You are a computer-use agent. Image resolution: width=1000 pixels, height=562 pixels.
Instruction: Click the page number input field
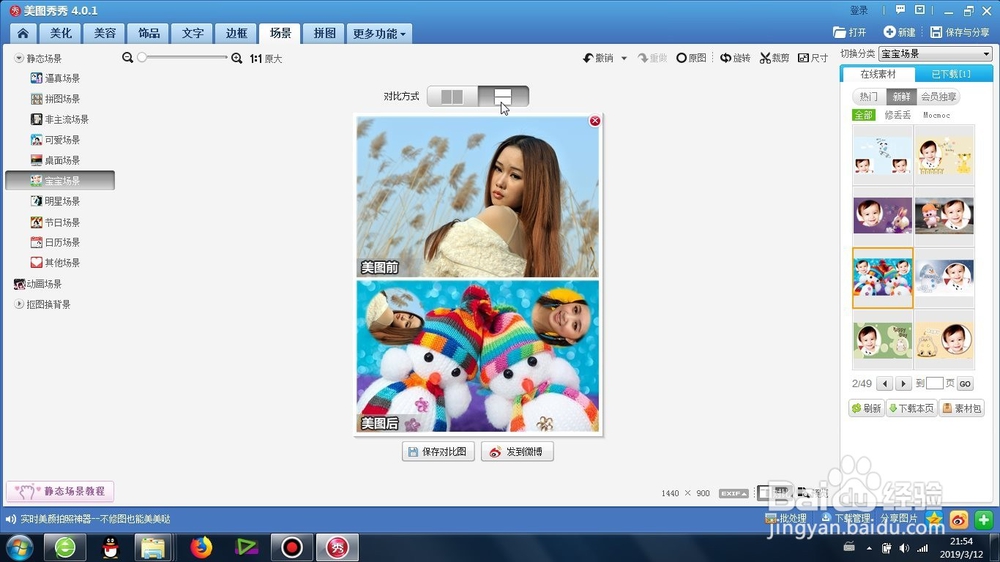click(x=934, y=383)
